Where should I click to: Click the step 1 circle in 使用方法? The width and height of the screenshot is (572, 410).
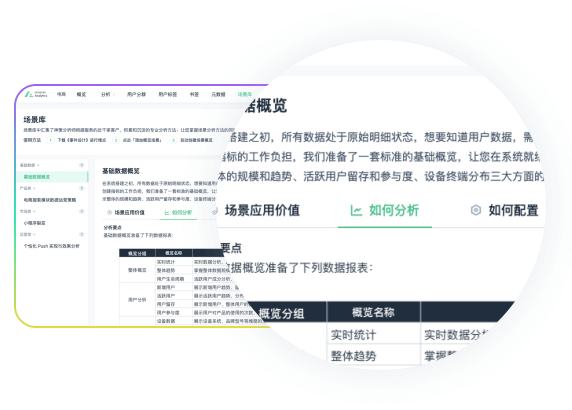click(x=51, y=140)
